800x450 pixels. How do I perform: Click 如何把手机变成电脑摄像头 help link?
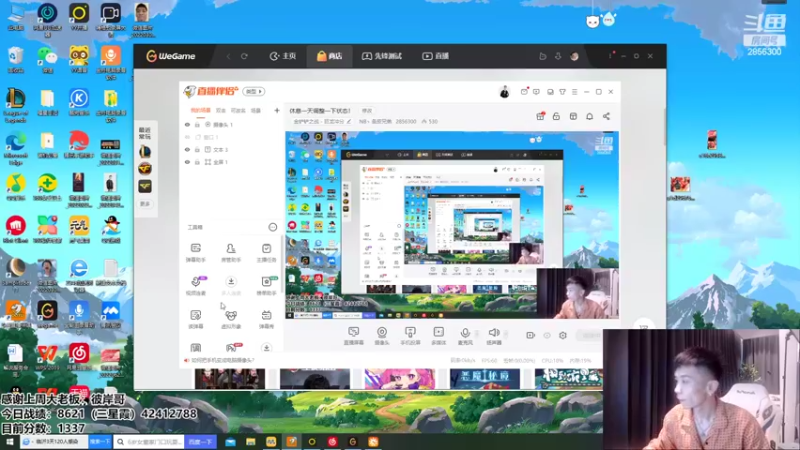point(222,360)
